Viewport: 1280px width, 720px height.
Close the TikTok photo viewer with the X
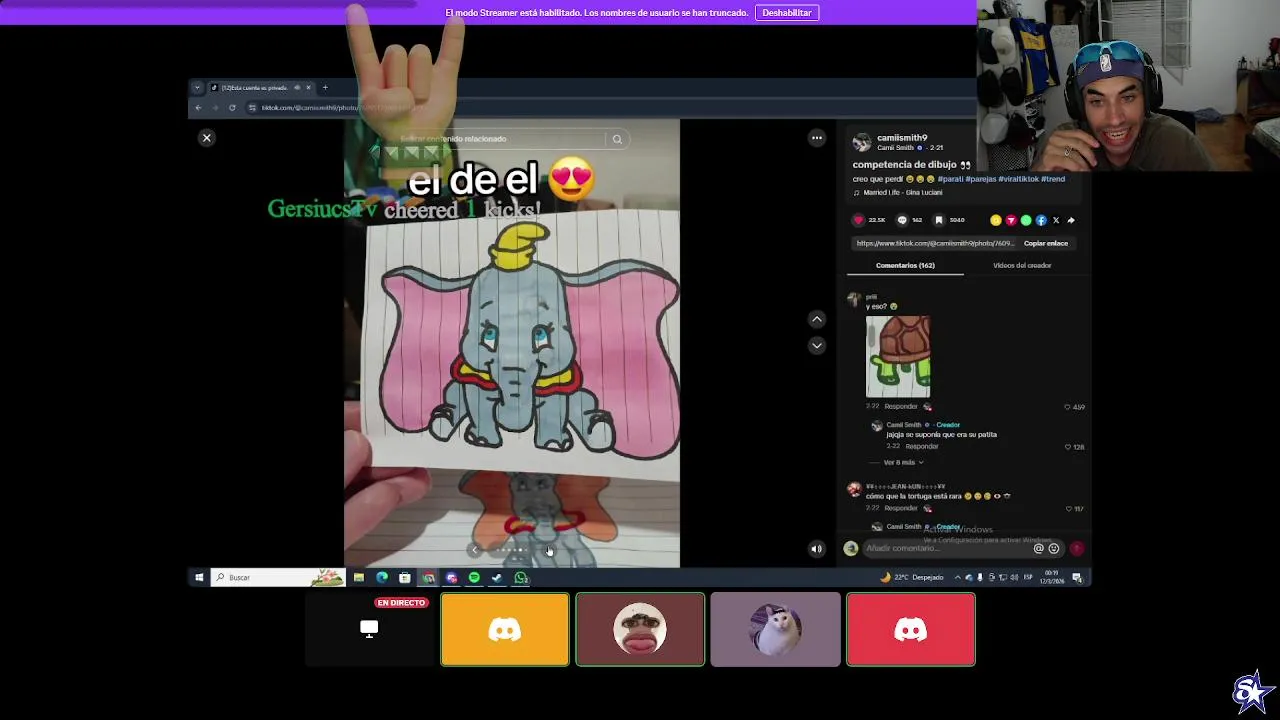tap(207, 138)
